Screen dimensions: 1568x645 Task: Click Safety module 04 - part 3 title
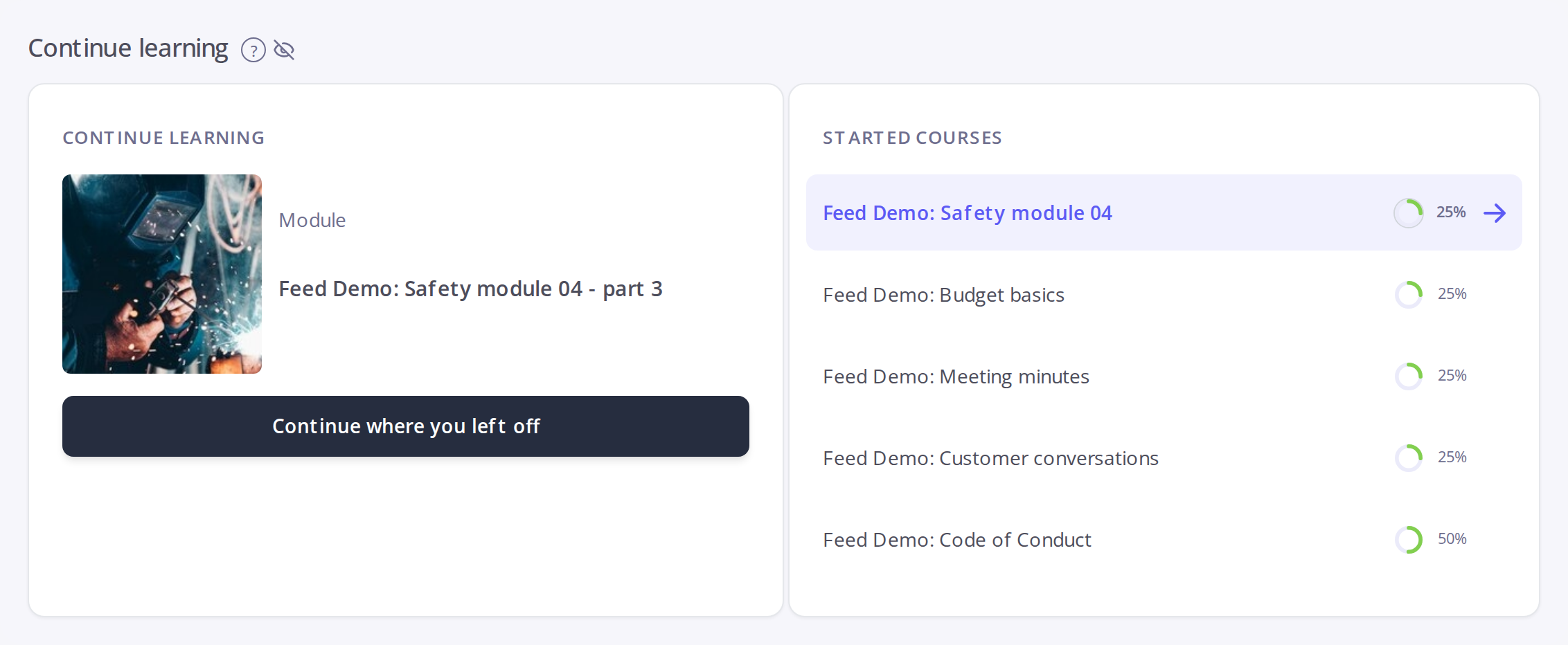470,289
